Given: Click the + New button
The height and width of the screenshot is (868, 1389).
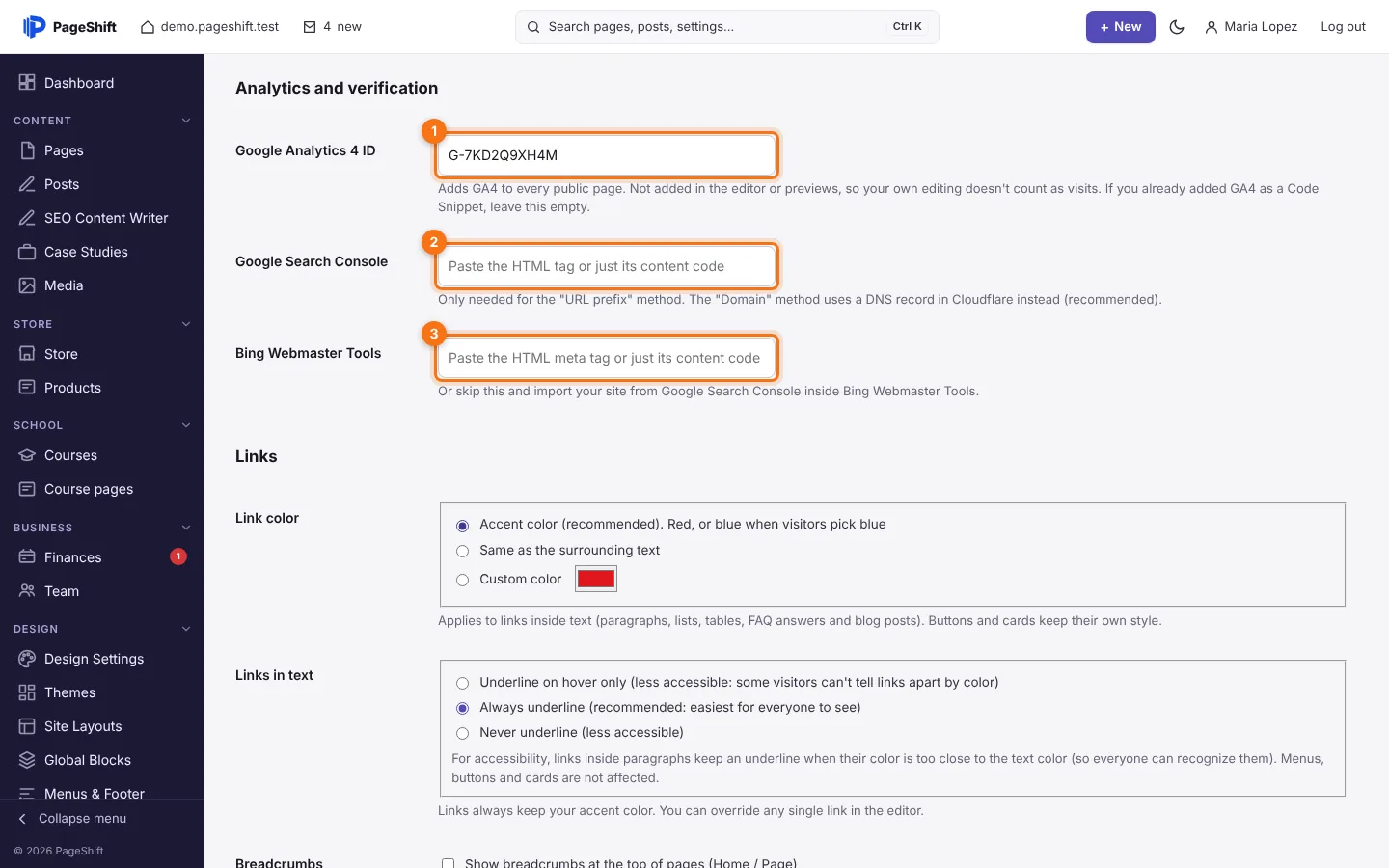Looking at the screenshot, I should (1121, 27).
